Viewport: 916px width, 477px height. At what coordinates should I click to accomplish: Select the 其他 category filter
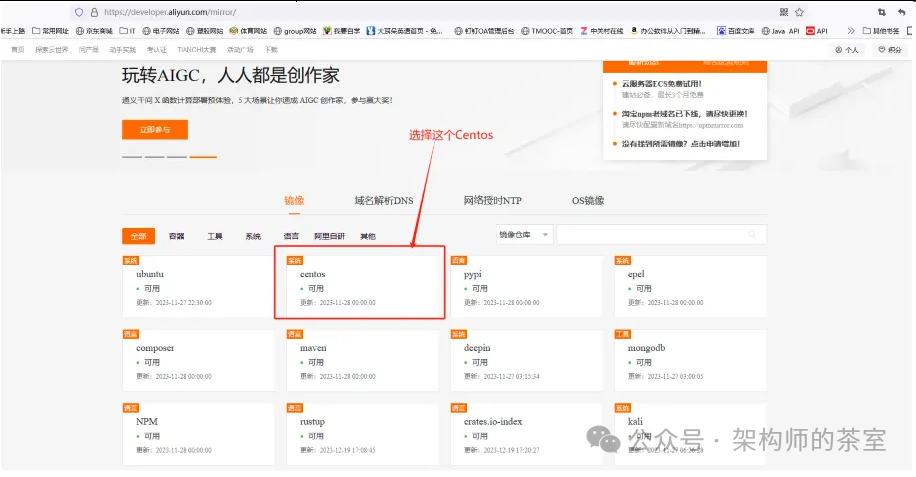pyautogui.click(x=368, y=236)
